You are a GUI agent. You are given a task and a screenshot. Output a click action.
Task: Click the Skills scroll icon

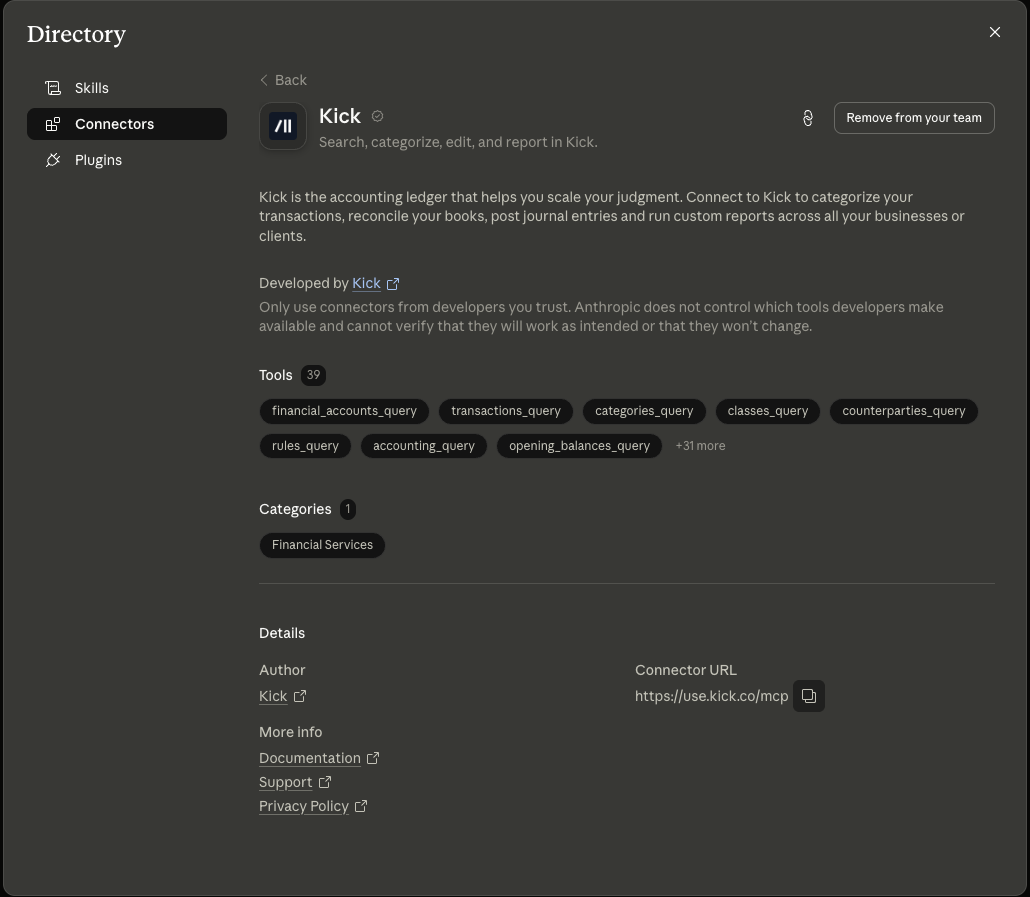click(x=53, y=88)
